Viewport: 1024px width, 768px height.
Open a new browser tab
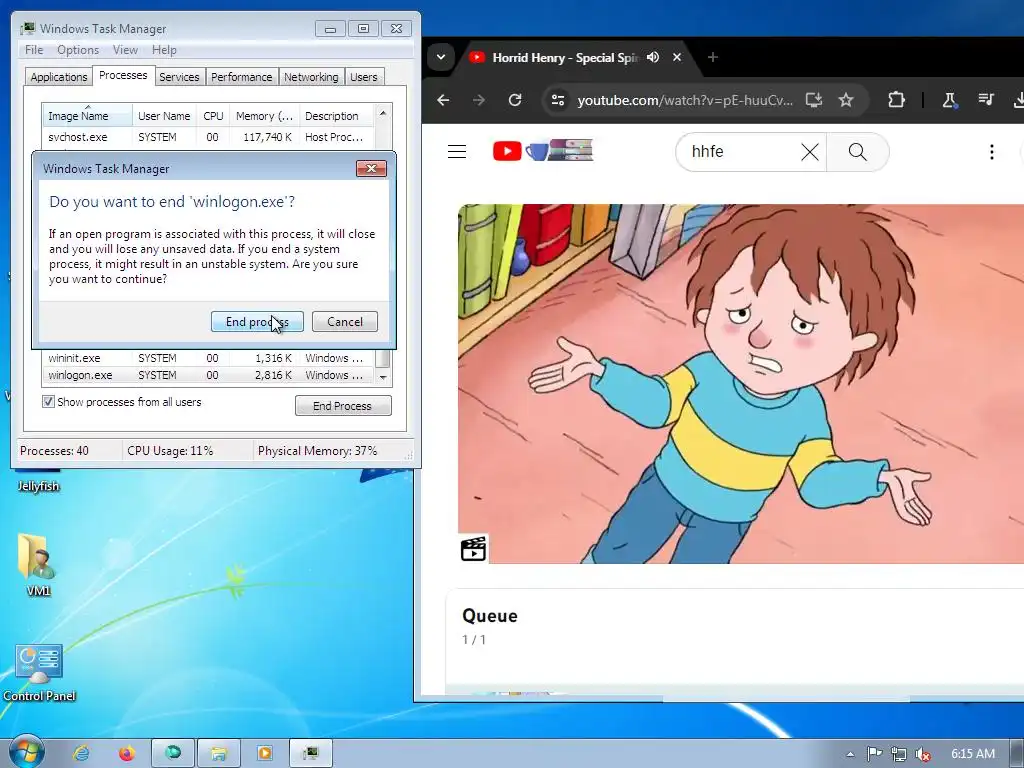tap(712, 57)
